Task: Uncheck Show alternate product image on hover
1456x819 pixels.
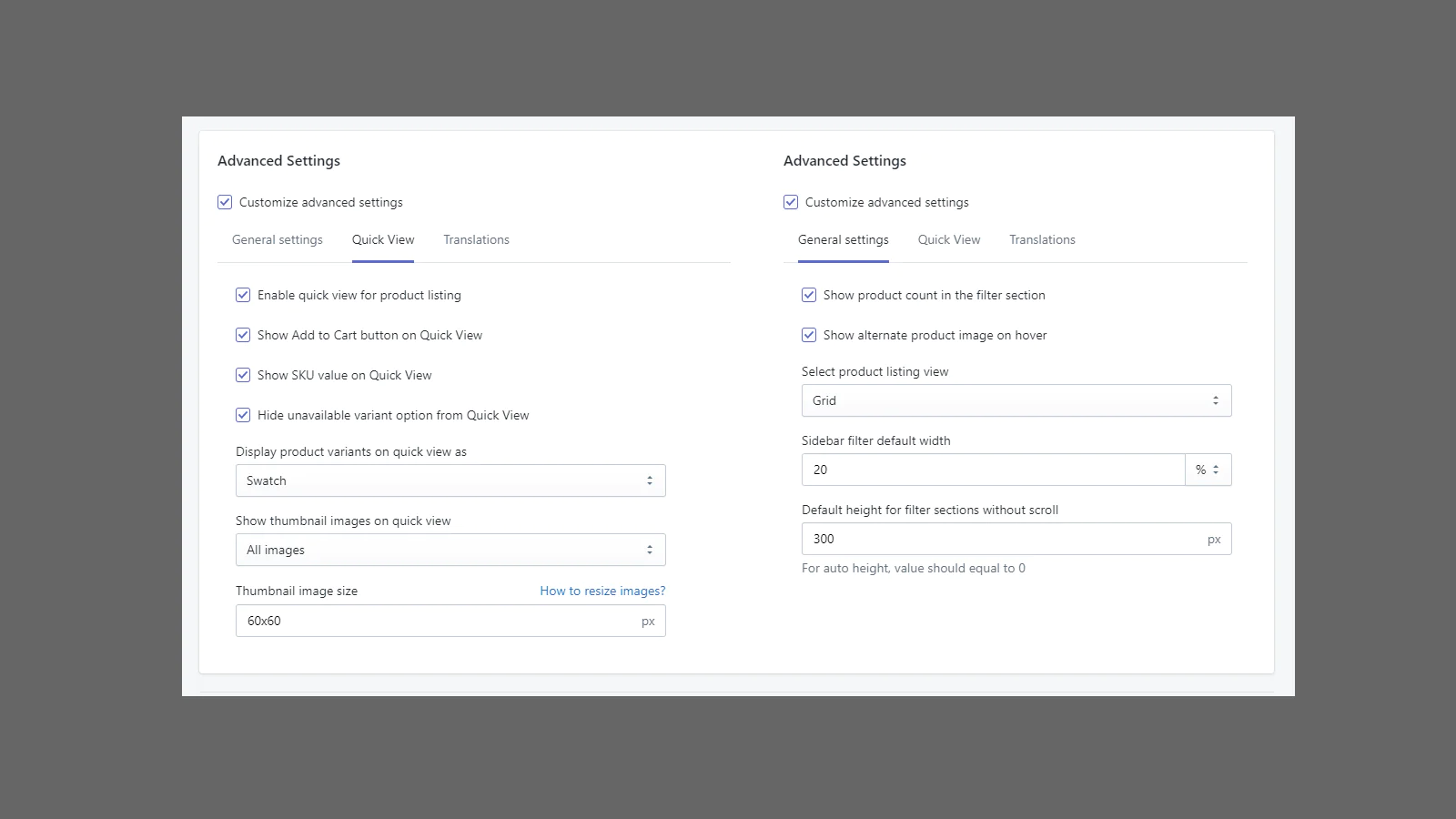Action: 809,335
